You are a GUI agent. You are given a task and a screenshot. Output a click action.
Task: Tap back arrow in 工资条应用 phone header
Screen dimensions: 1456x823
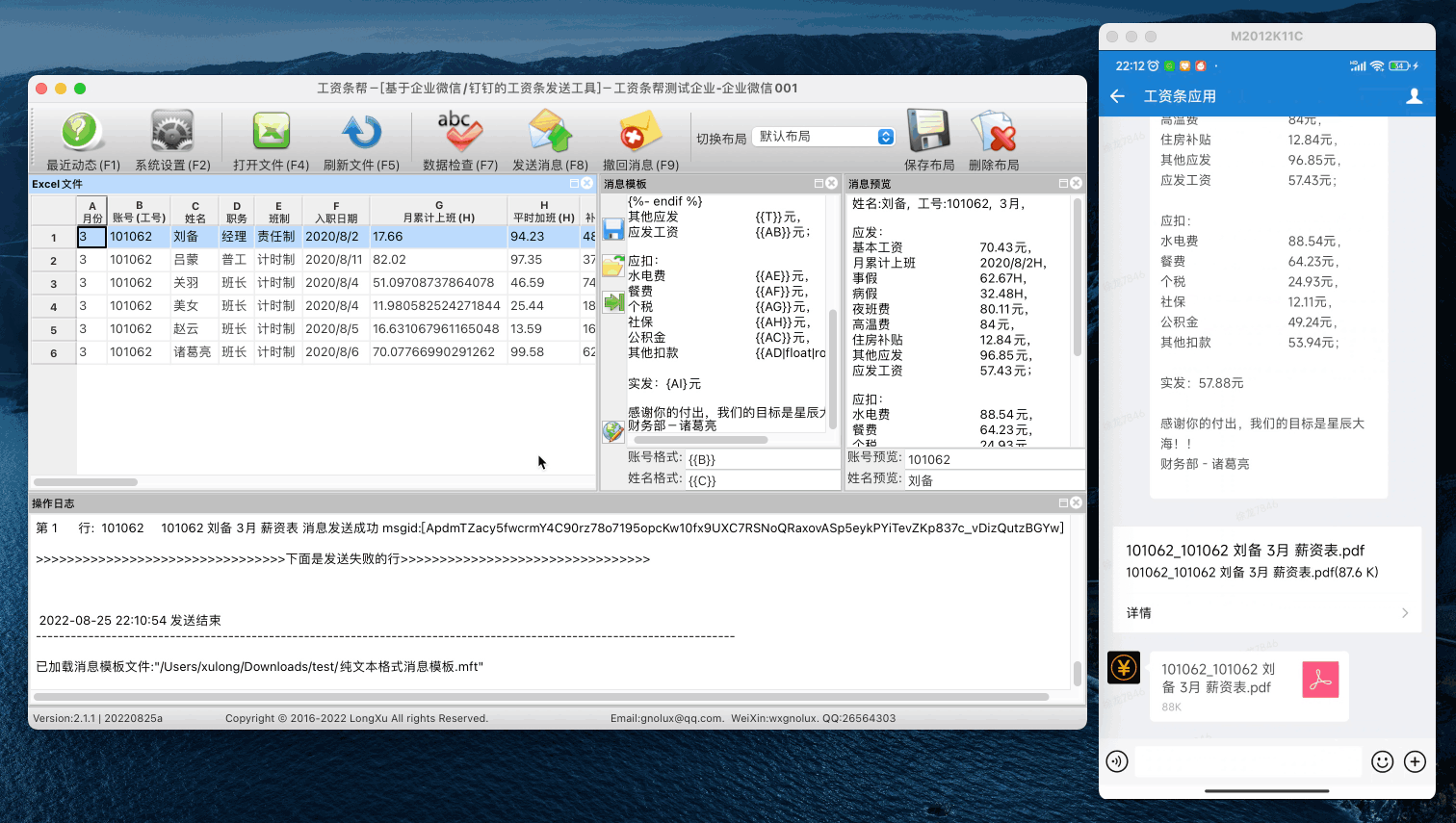coord(1118,96)
